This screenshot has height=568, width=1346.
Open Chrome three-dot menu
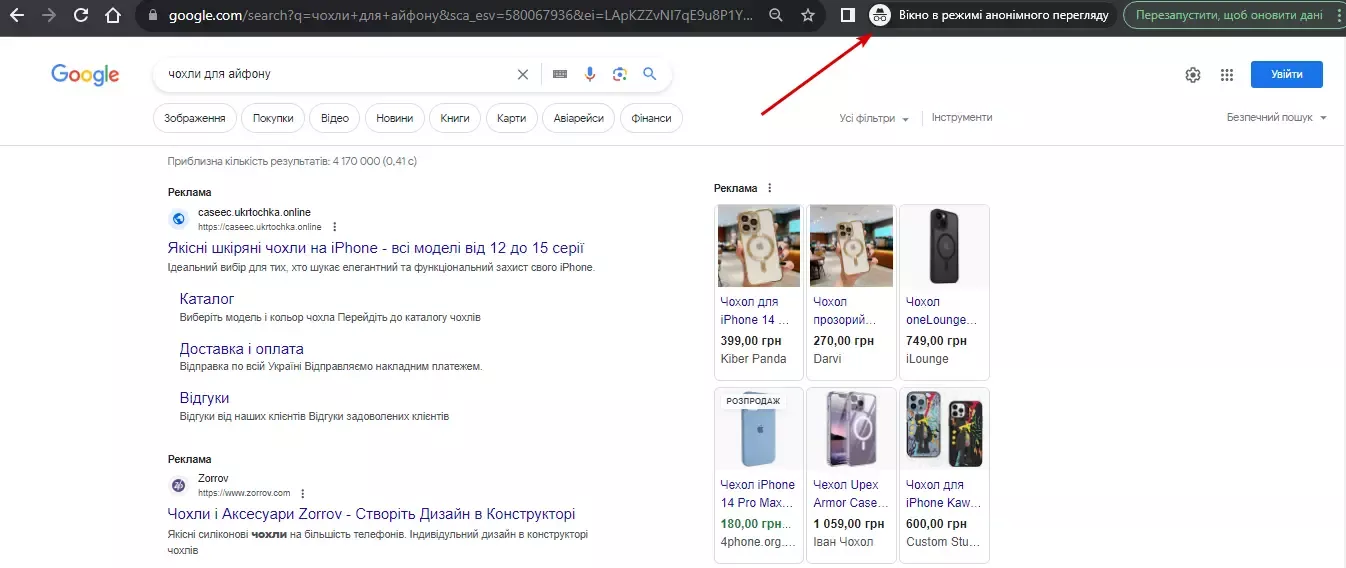tap(1338, 16)
